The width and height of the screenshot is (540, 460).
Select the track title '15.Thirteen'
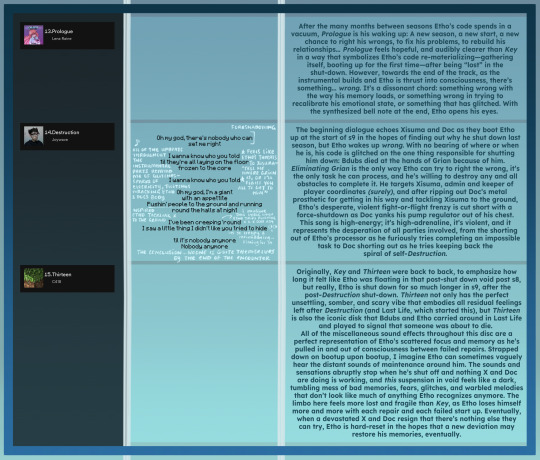coord(58,274)
